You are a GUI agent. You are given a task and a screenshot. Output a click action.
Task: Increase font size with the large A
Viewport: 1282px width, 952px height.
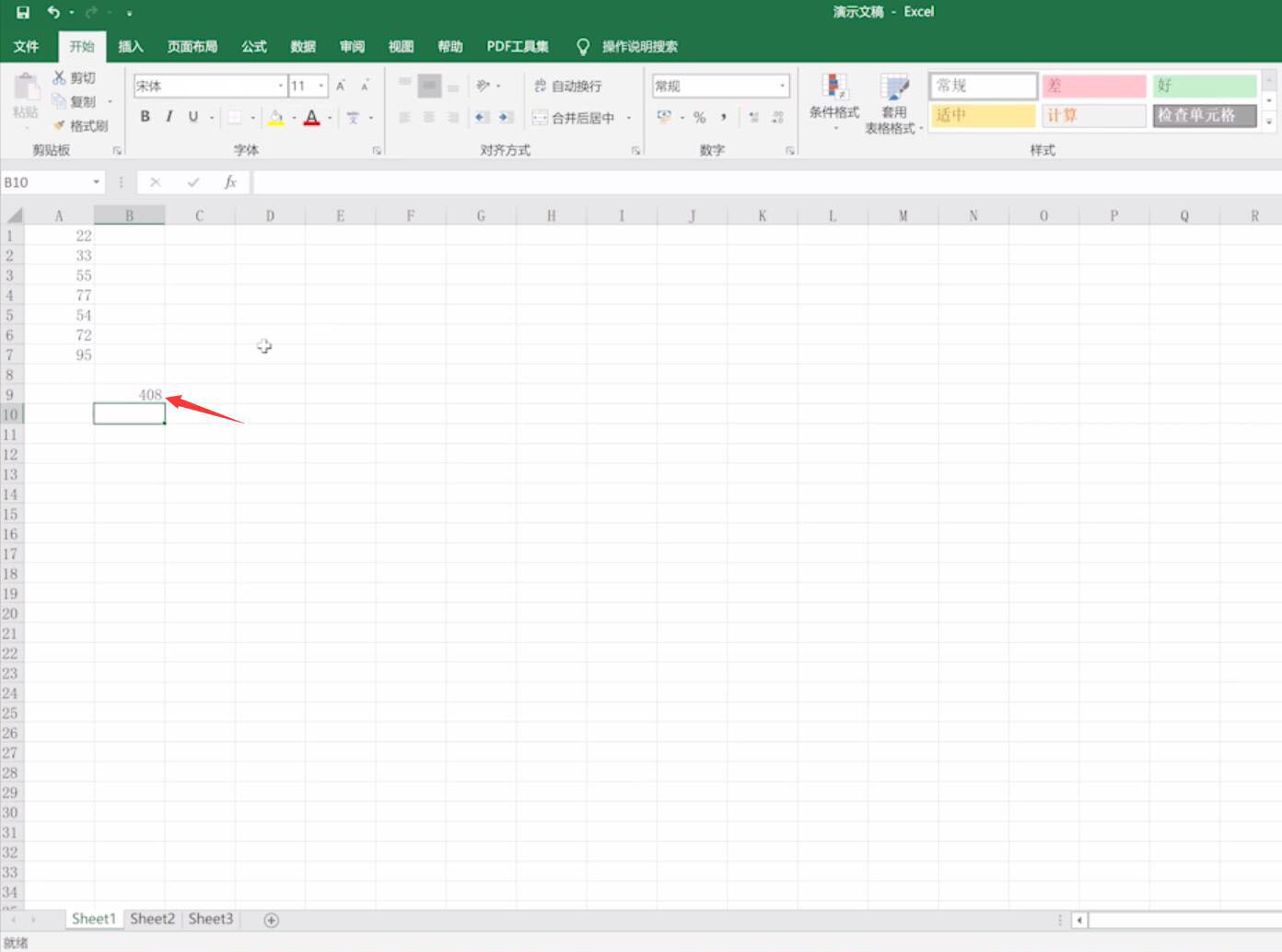[x=341, y=86]
